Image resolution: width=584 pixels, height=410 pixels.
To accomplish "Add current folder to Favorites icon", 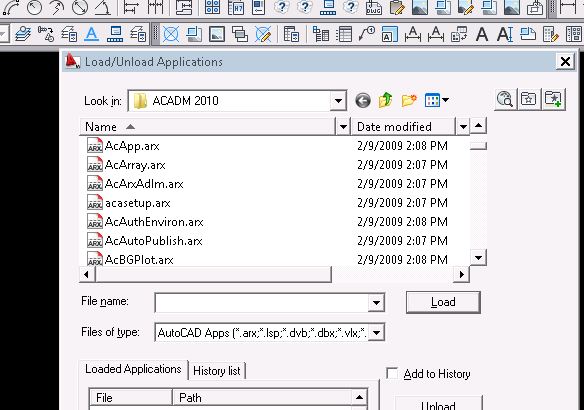I will (554, 99).
